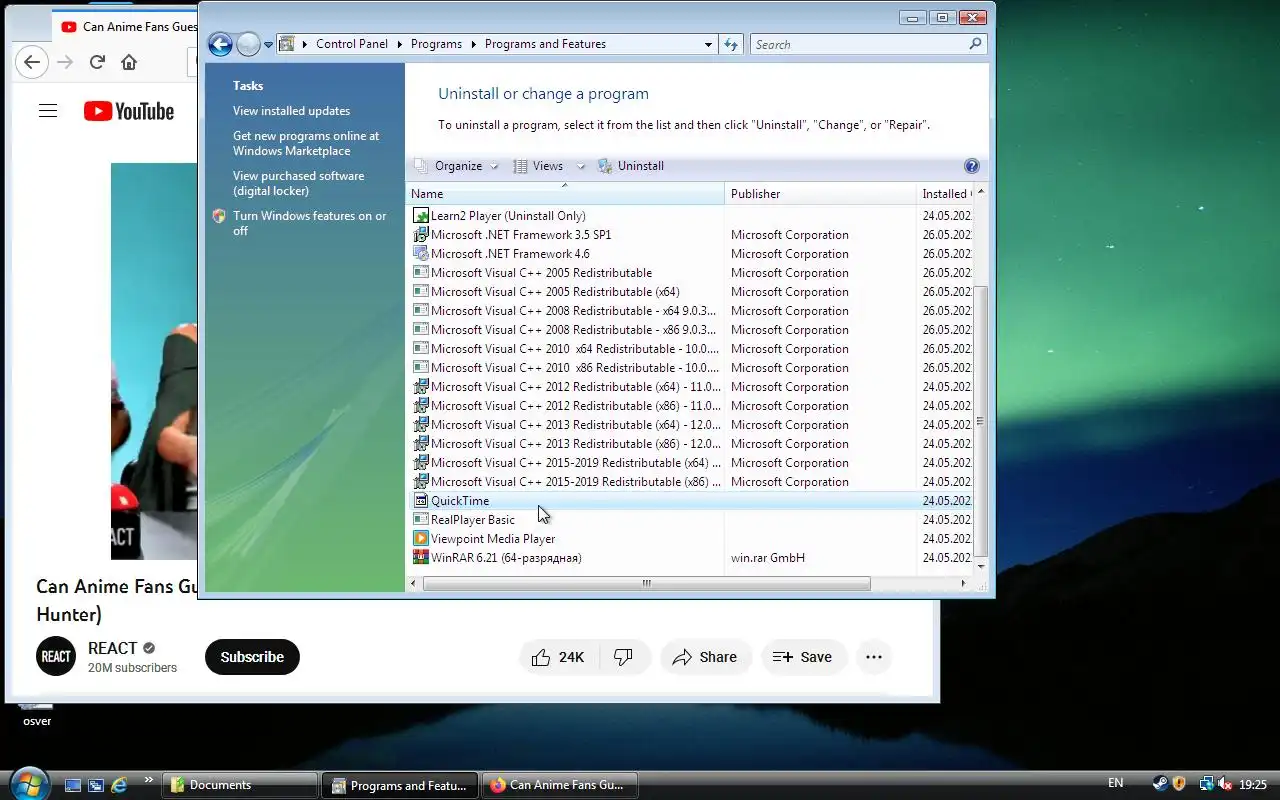The height and width of the screenshot is (800, 1280).
Task: Expand the address bar history dropdown
Action: coord(708,45)
